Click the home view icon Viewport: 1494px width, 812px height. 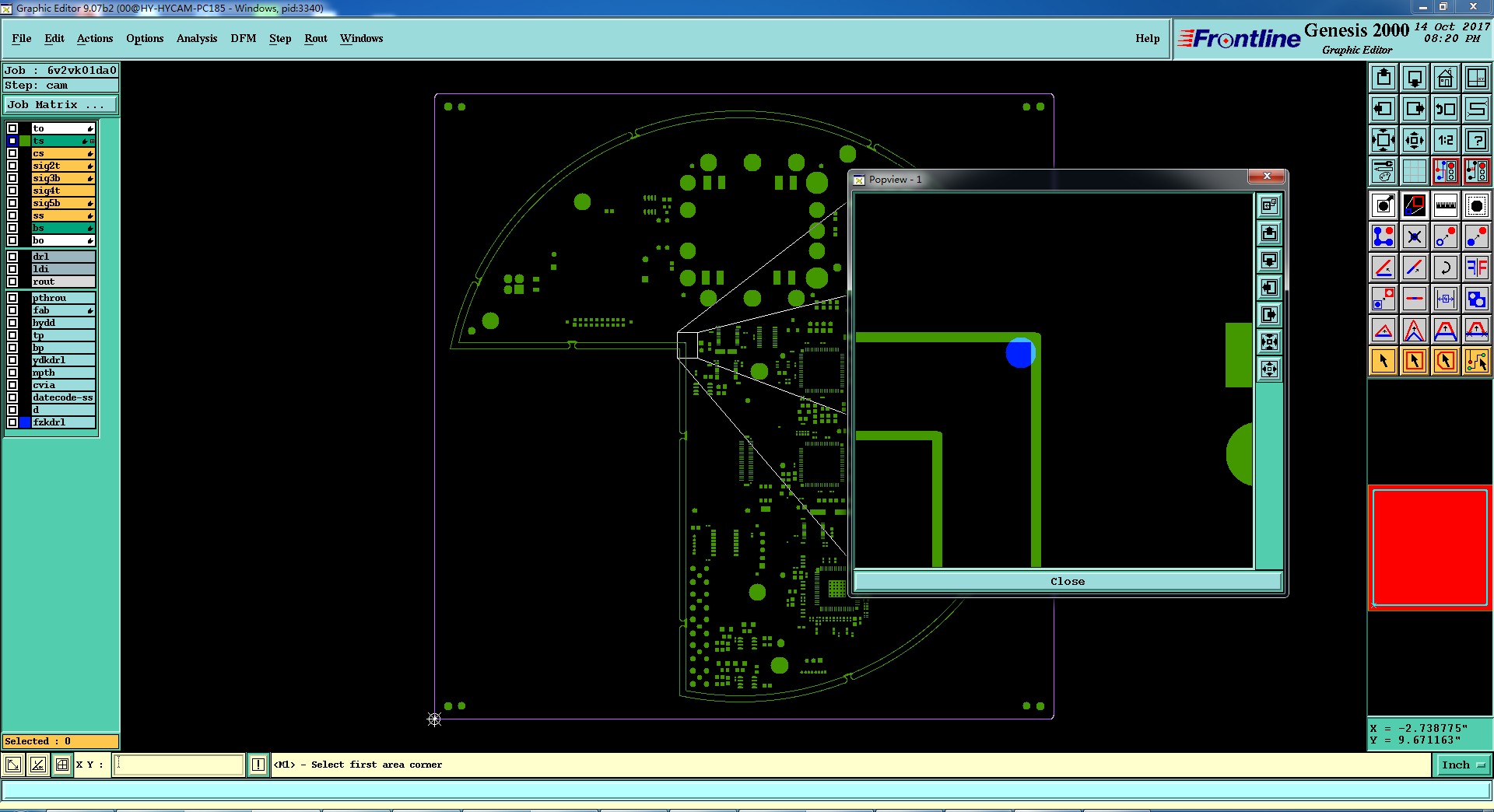[1446, 78]
